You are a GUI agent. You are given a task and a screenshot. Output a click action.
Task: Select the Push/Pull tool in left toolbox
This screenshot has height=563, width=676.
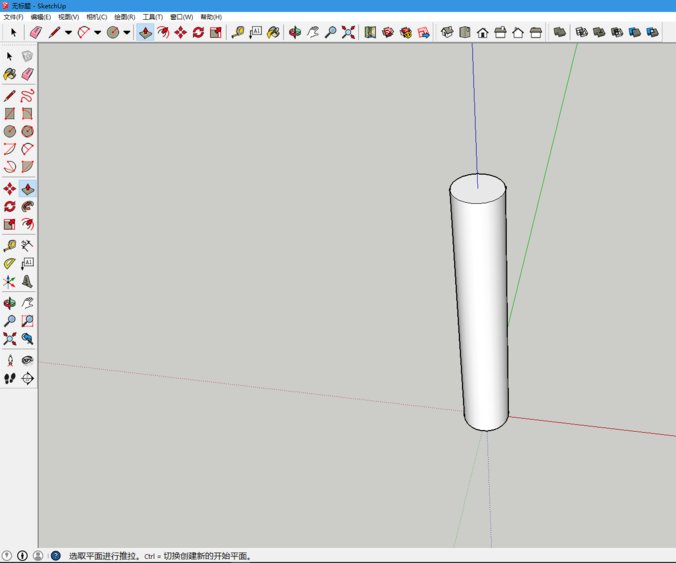(x=28, y=189)
